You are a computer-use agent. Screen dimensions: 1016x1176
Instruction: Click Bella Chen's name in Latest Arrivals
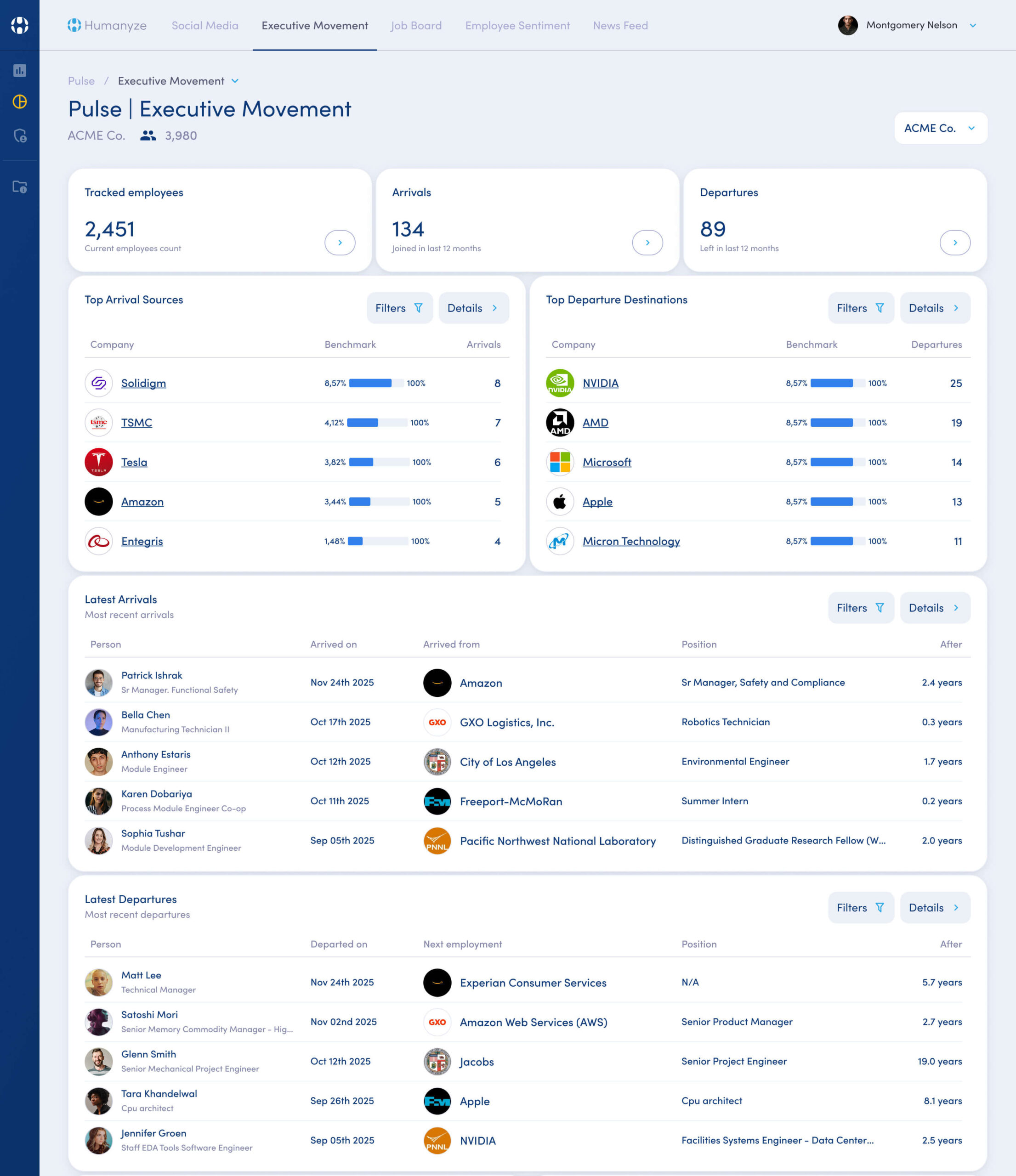coord(146,715)
